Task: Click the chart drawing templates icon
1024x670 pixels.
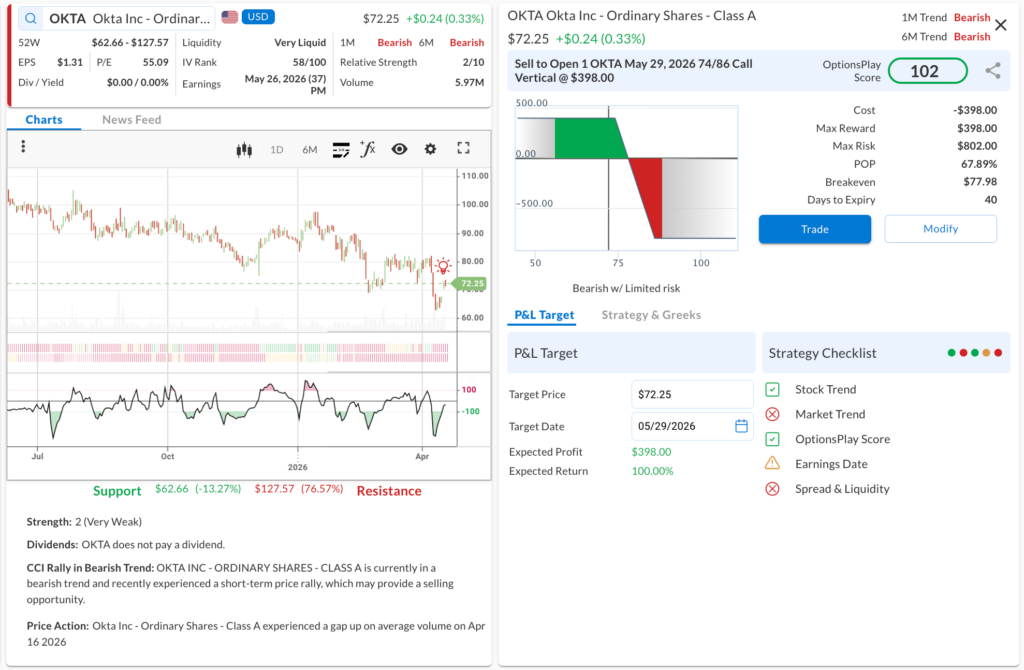Action: [341, 149]
